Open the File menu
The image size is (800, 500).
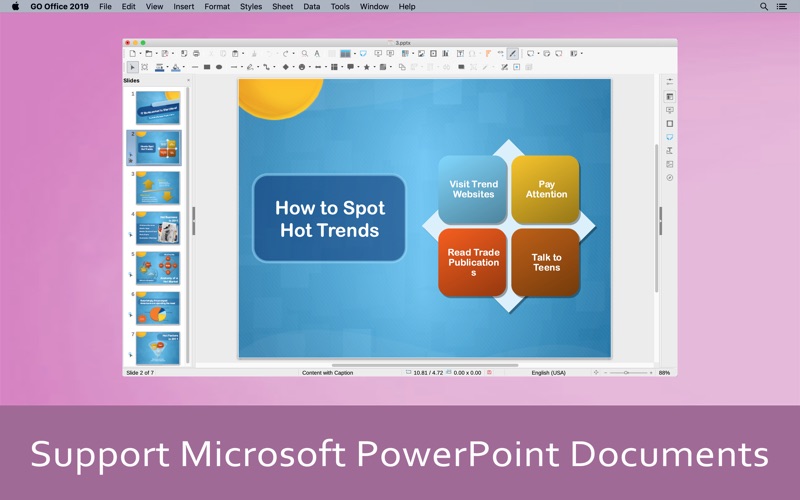coord(105,7)
